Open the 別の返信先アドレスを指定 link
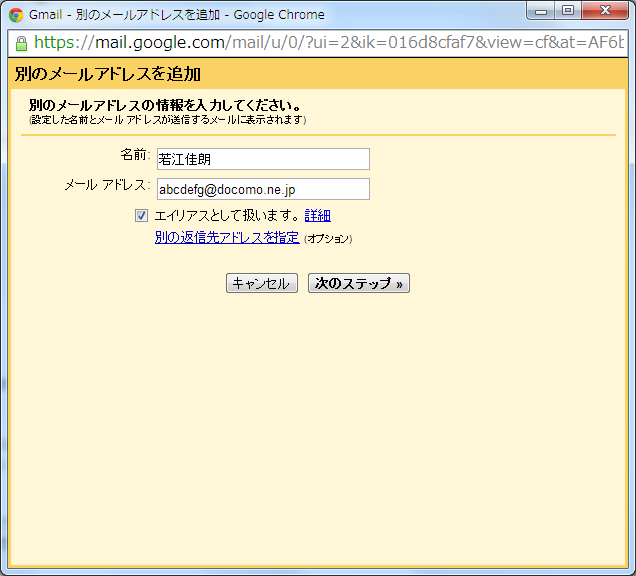636x576 pixels. (x=227, y=238)
